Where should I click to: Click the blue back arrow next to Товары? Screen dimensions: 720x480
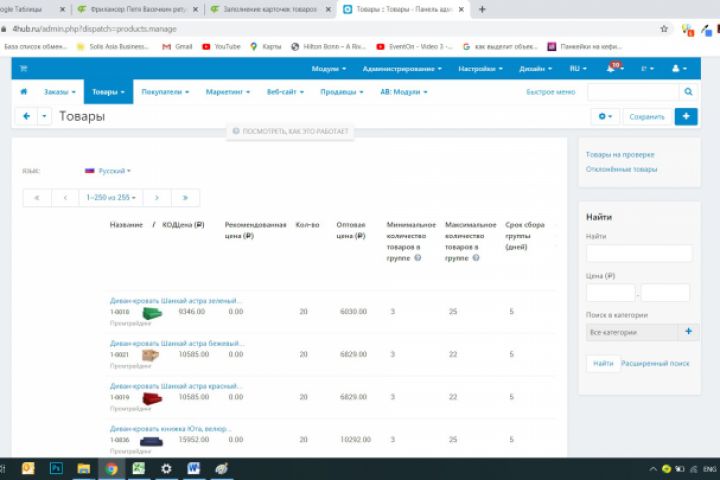tap(27, 116)
